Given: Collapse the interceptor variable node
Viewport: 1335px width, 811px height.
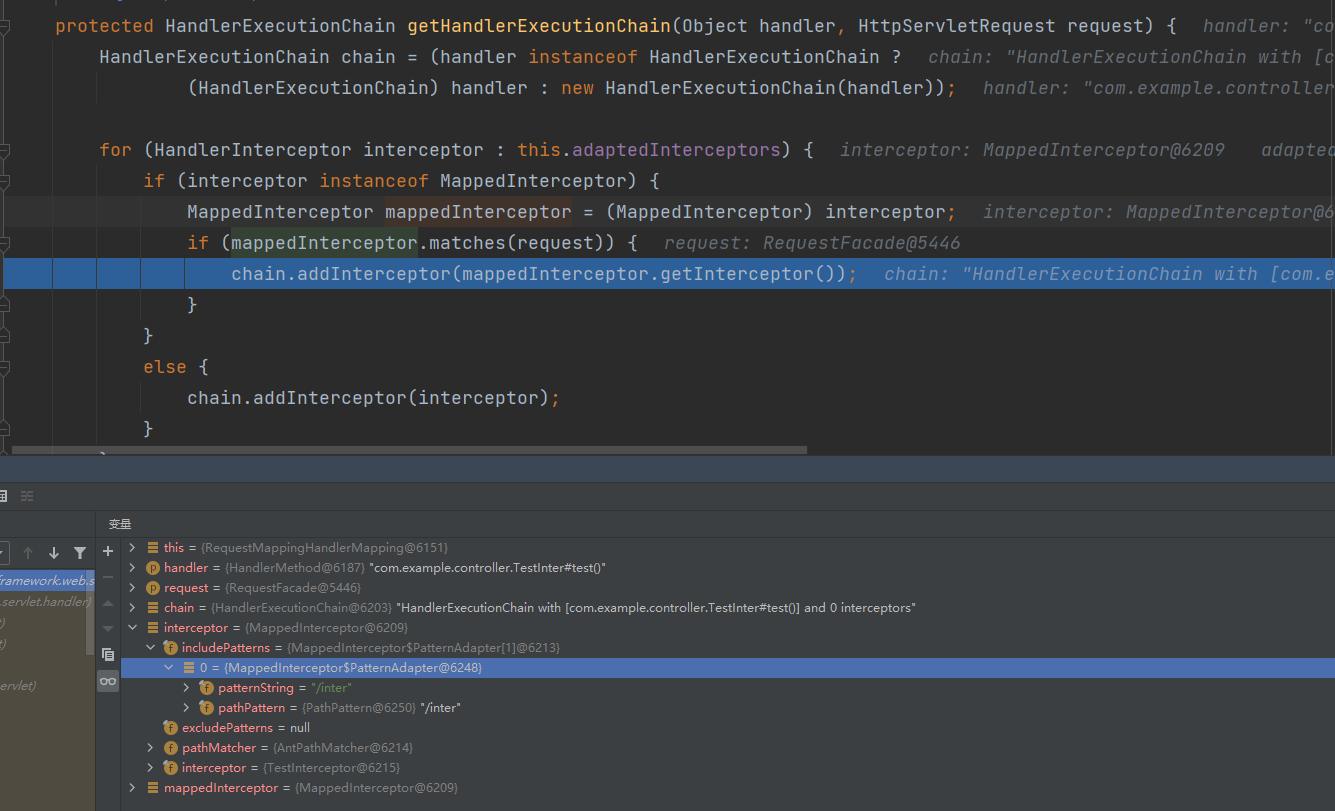Looking at the screenshot, I should pos(132,628).
